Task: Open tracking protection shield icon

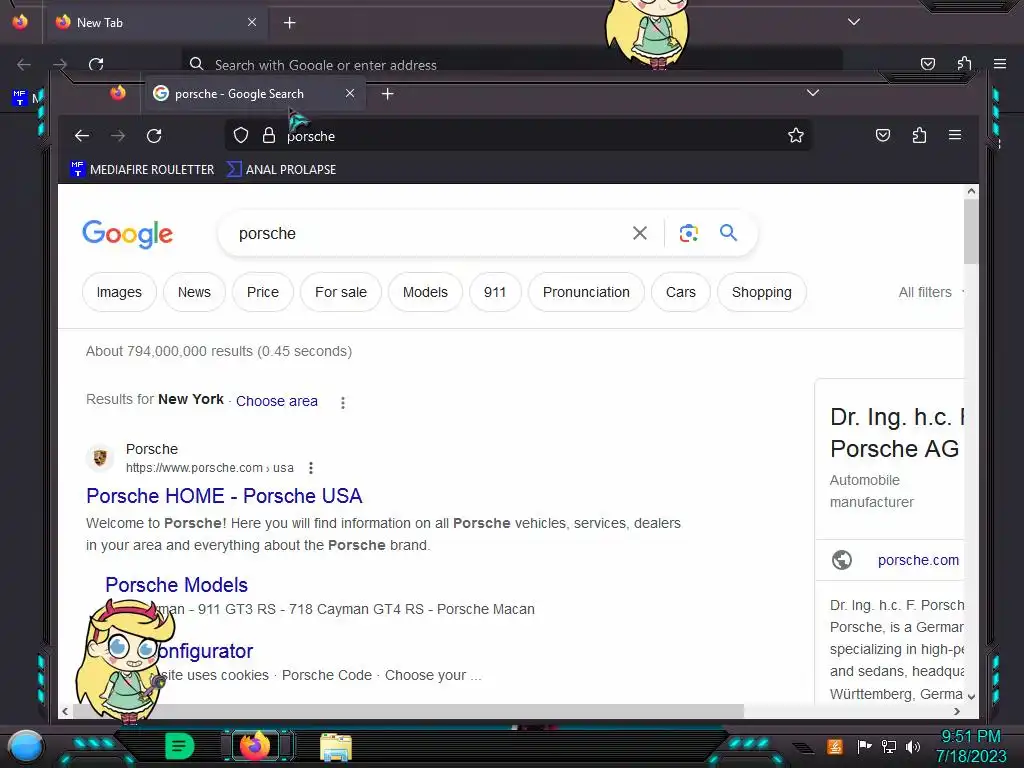Action: [241, 136]
